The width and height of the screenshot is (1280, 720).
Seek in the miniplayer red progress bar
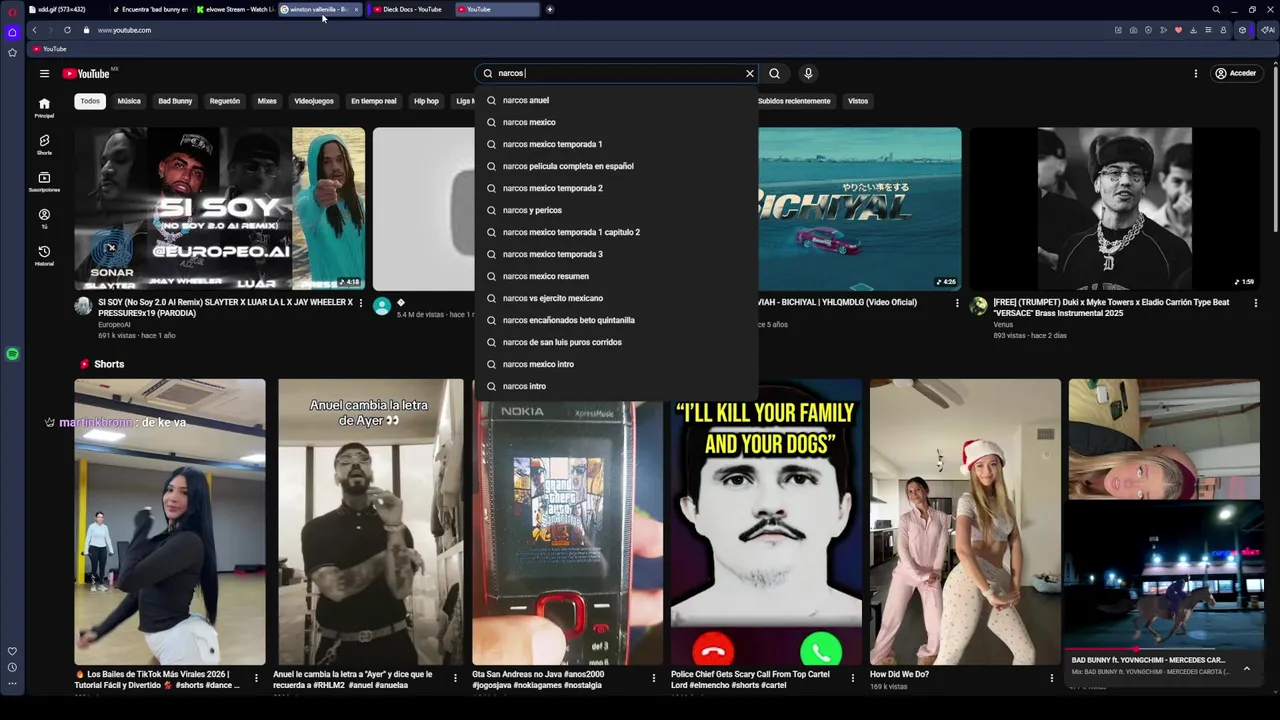coord(1164,649)
